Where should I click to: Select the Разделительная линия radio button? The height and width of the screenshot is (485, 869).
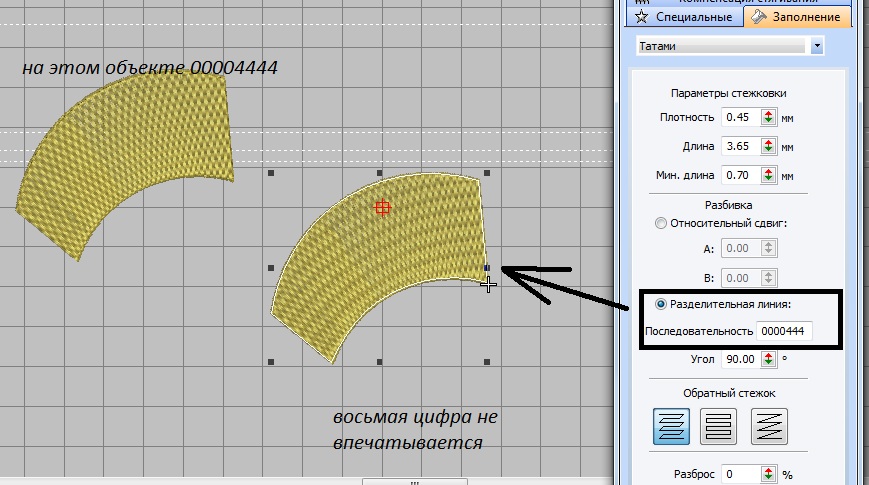tap(659, 303)
